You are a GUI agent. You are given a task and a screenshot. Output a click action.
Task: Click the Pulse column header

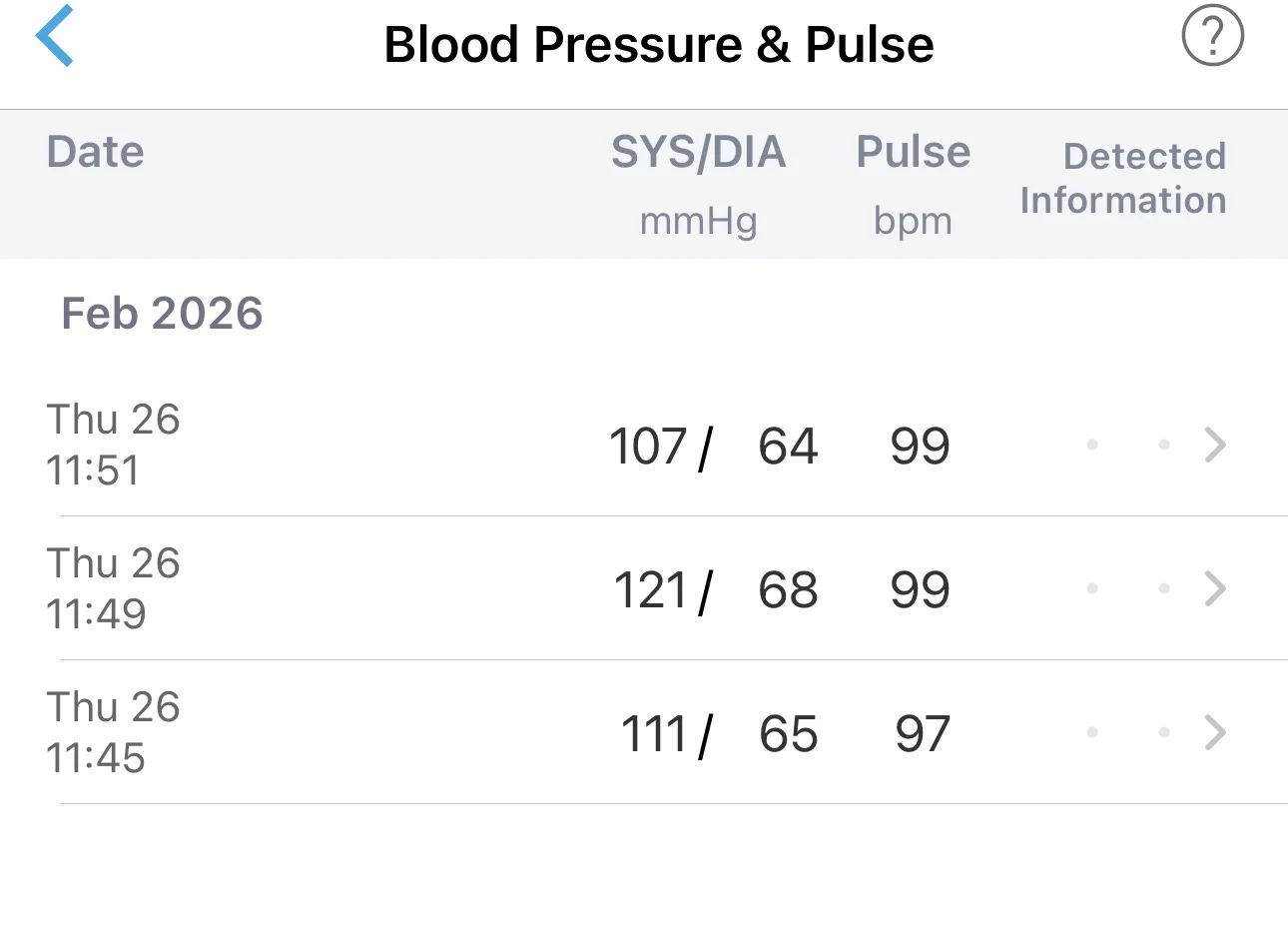(913, 152)
